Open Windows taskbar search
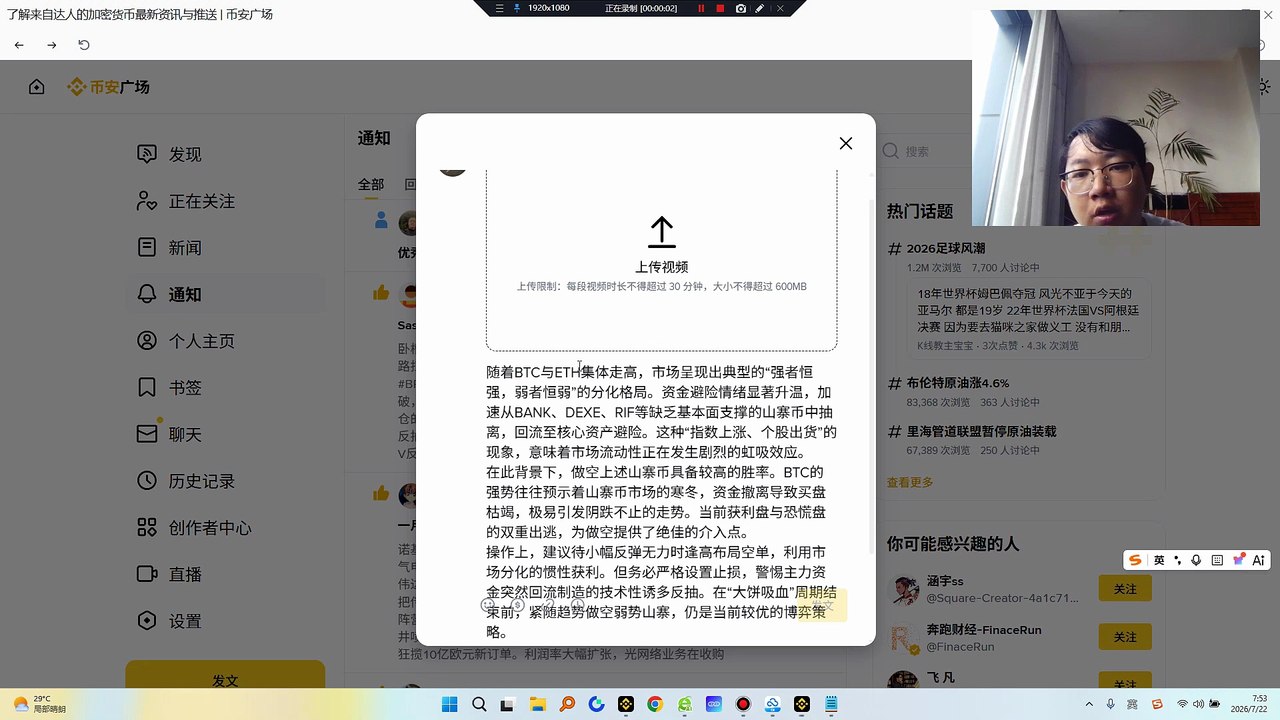The image size is (1280, 720). tap(479, 704)
